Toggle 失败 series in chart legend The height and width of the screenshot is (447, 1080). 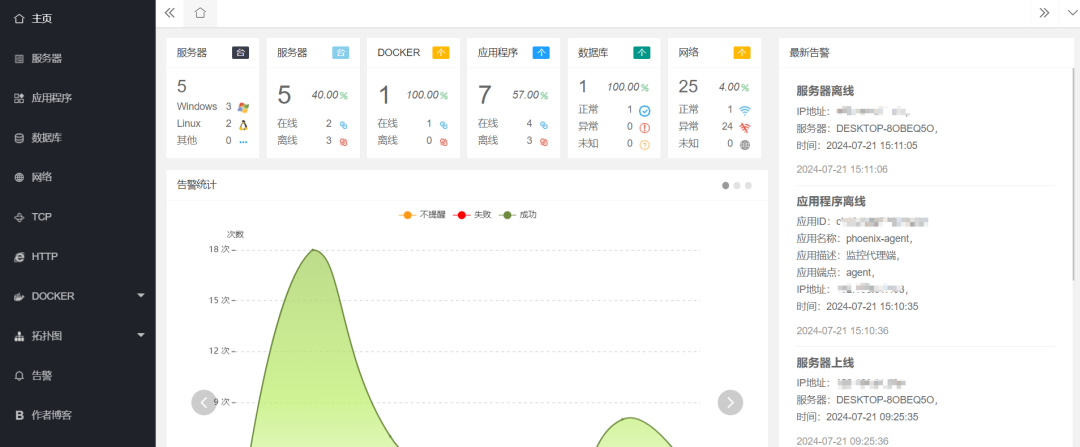(472, 215)
